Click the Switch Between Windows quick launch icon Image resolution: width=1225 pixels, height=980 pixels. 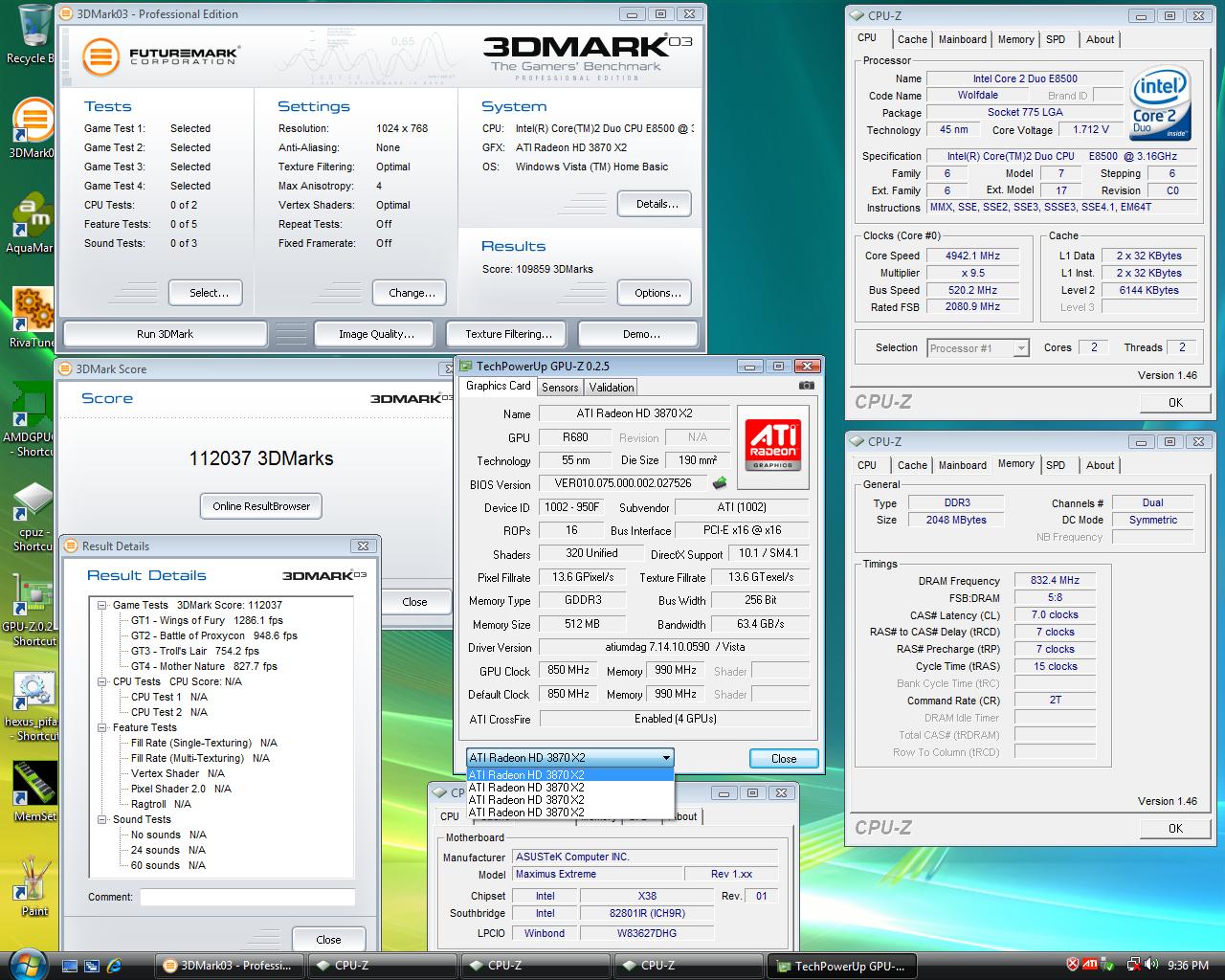92,966
